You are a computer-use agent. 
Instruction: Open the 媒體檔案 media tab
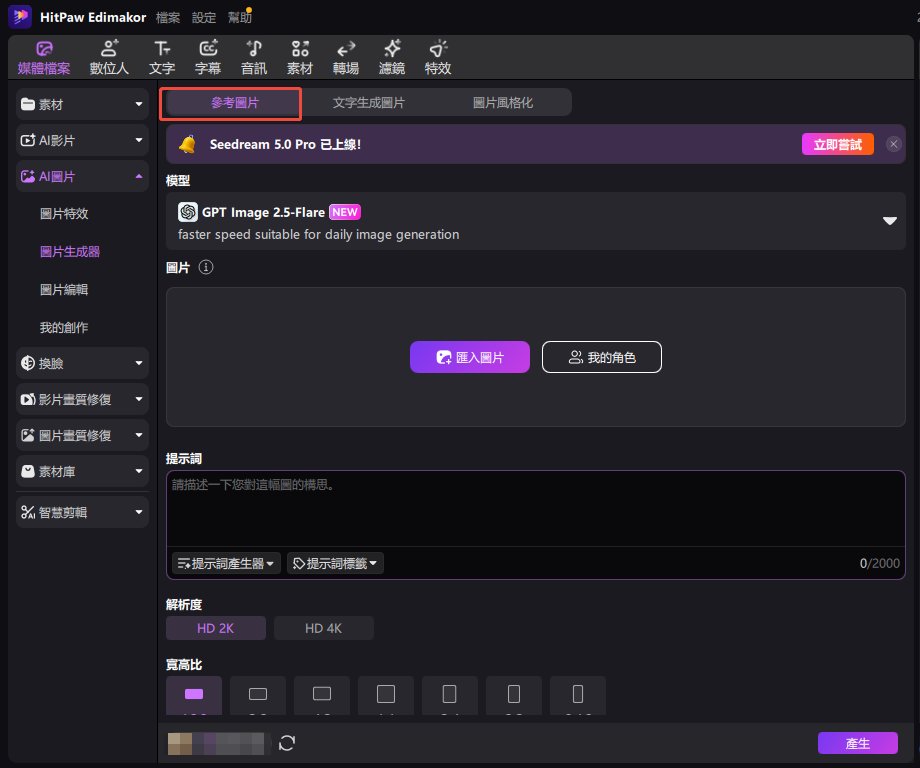coord(44,58)
